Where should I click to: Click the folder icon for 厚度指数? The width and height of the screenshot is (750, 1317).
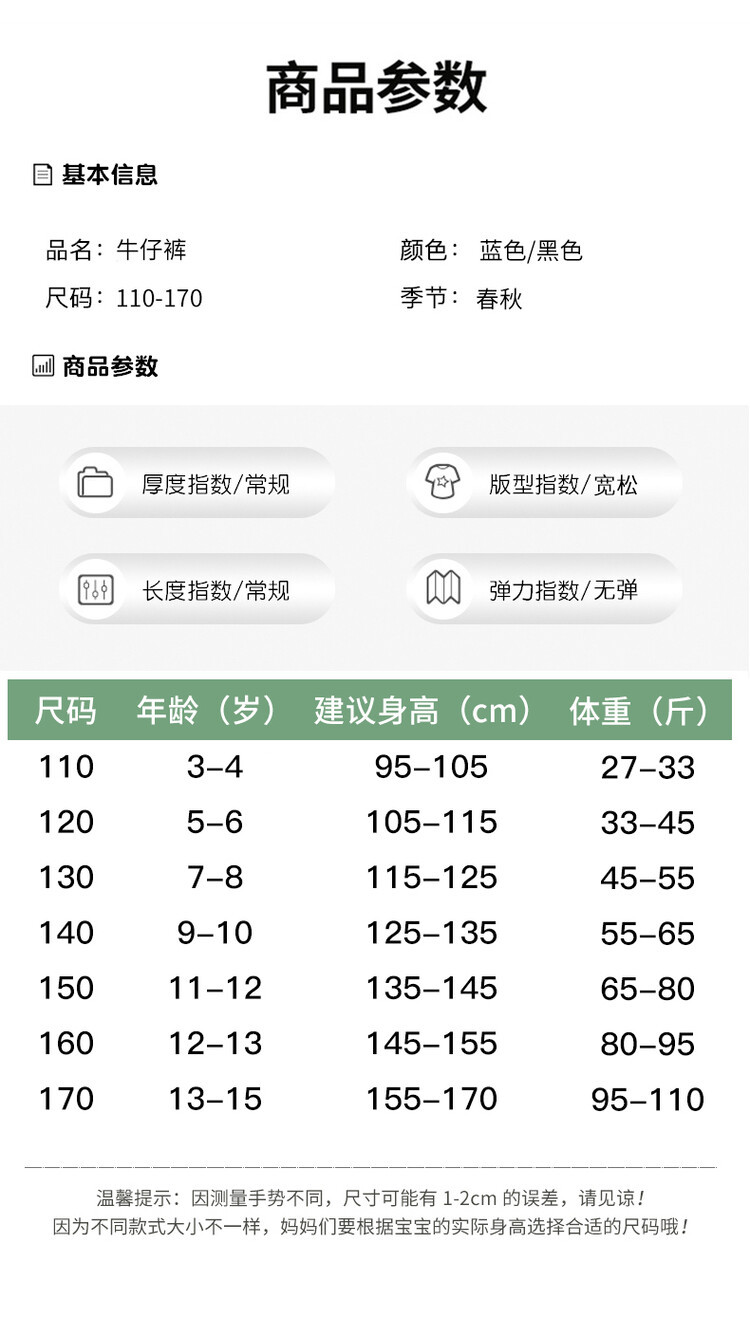96,483
